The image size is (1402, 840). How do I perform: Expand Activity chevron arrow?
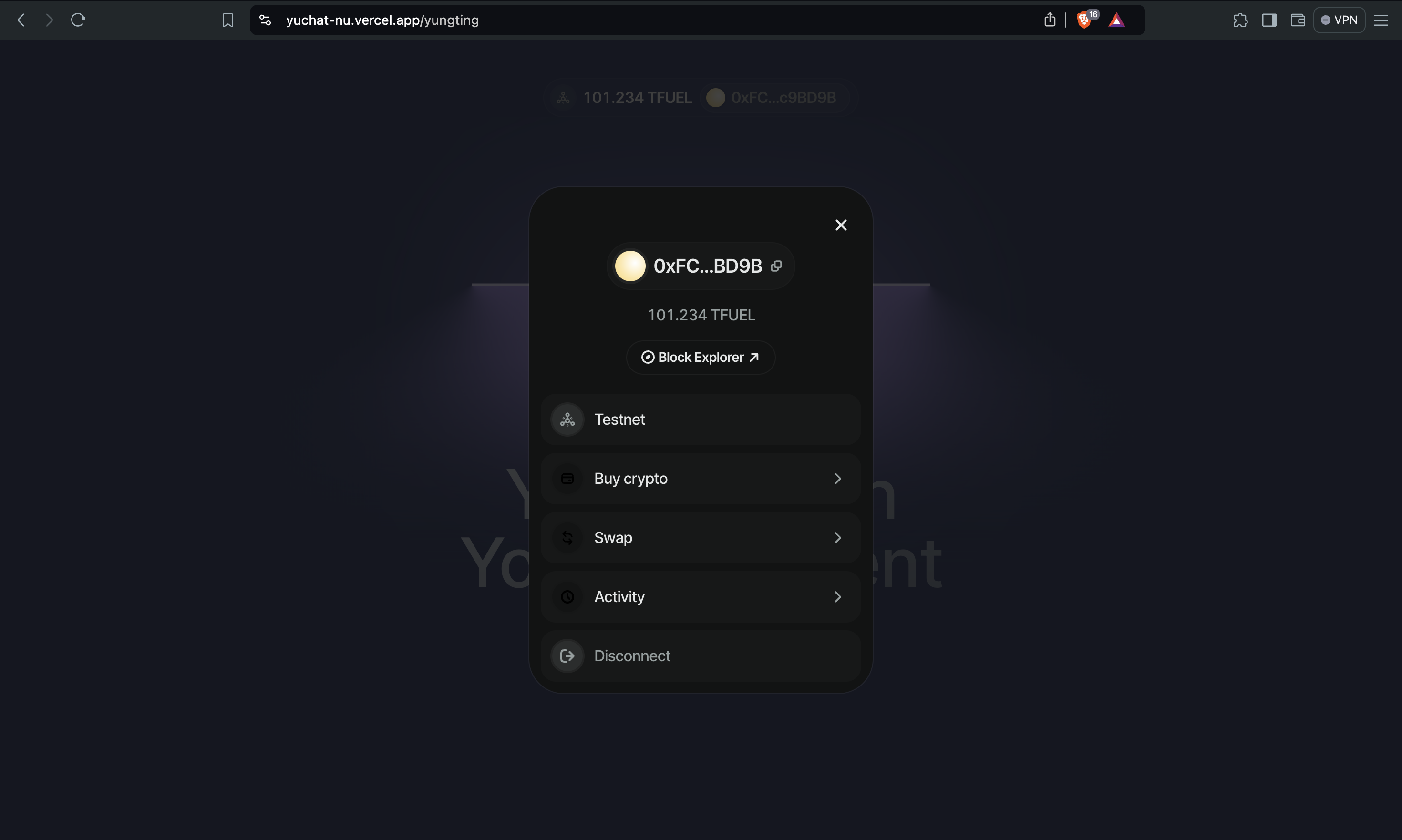tap(837, 596)
